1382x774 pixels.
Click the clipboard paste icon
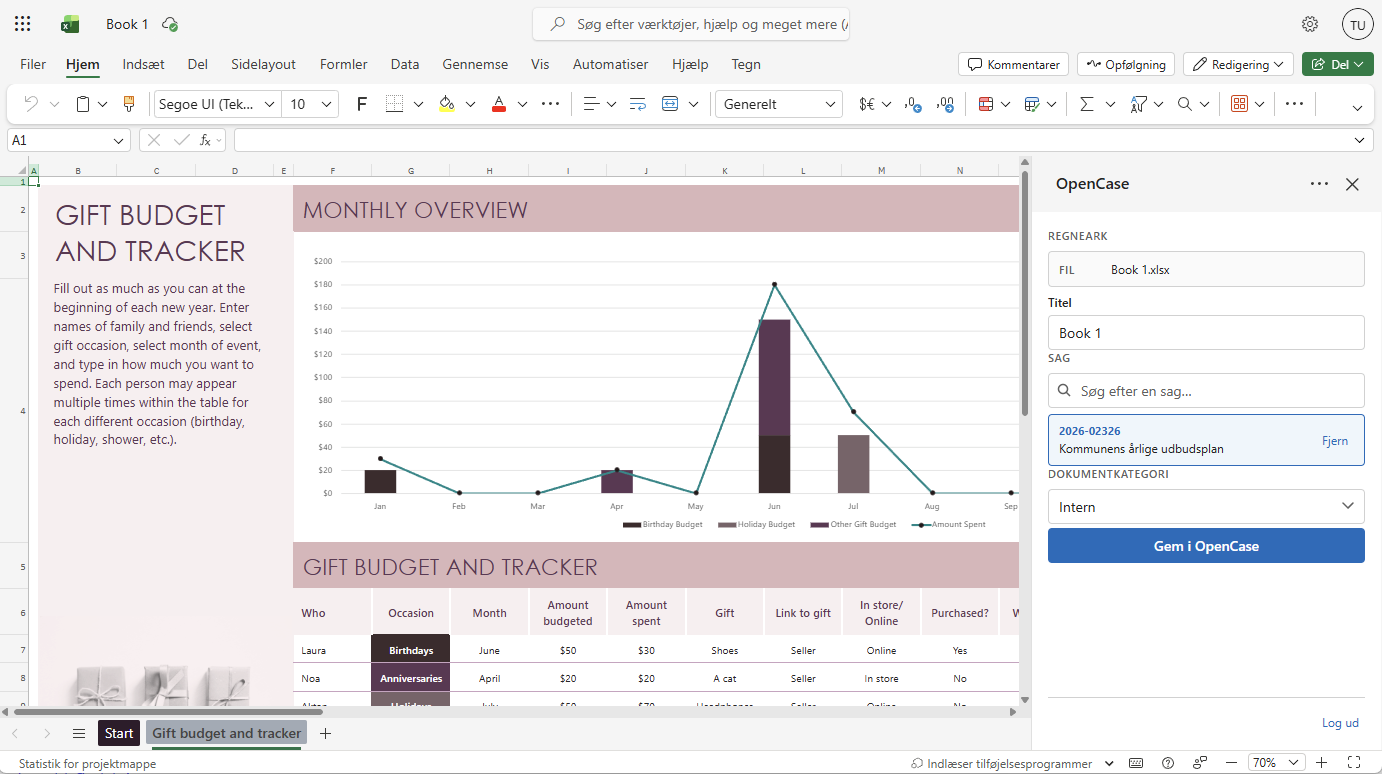84,104
